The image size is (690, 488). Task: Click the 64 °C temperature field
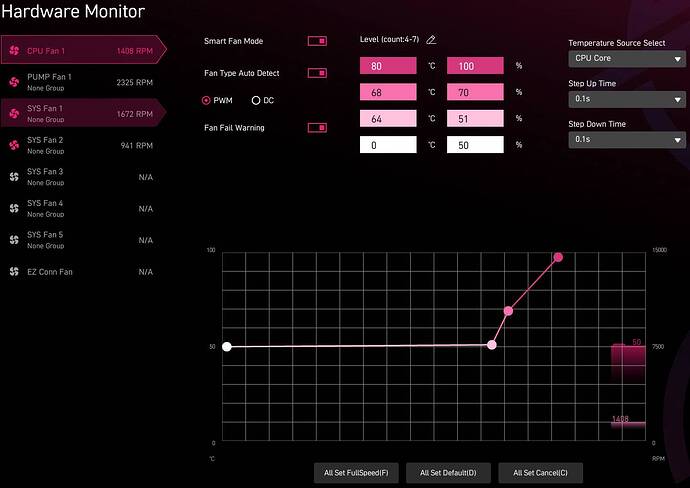click(x=388, y=118)
